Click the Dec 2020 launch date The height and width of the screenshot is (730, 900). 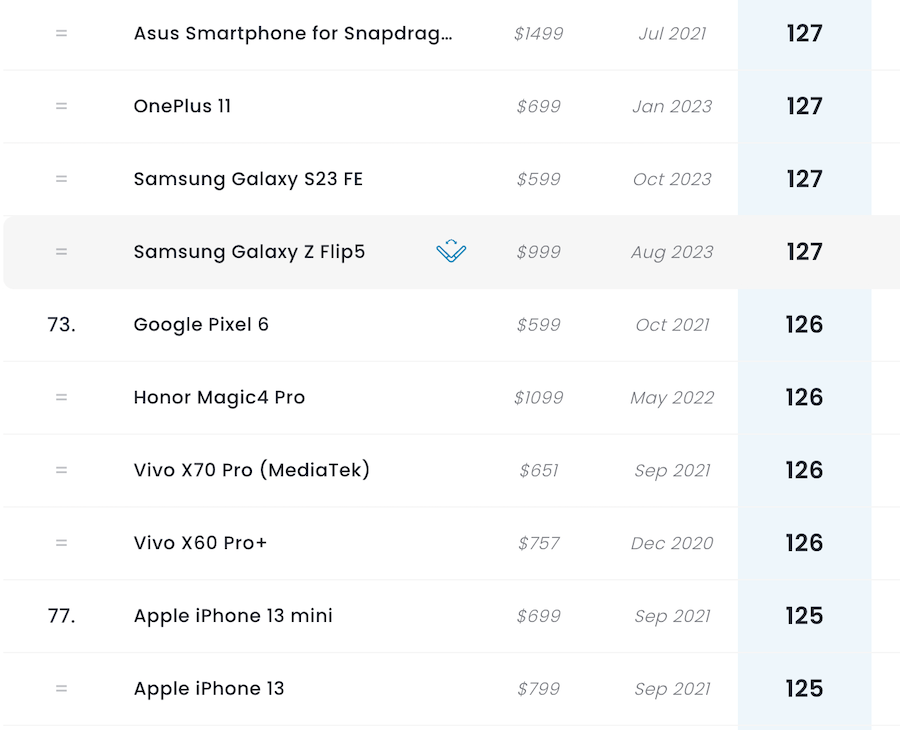point(672,543)
